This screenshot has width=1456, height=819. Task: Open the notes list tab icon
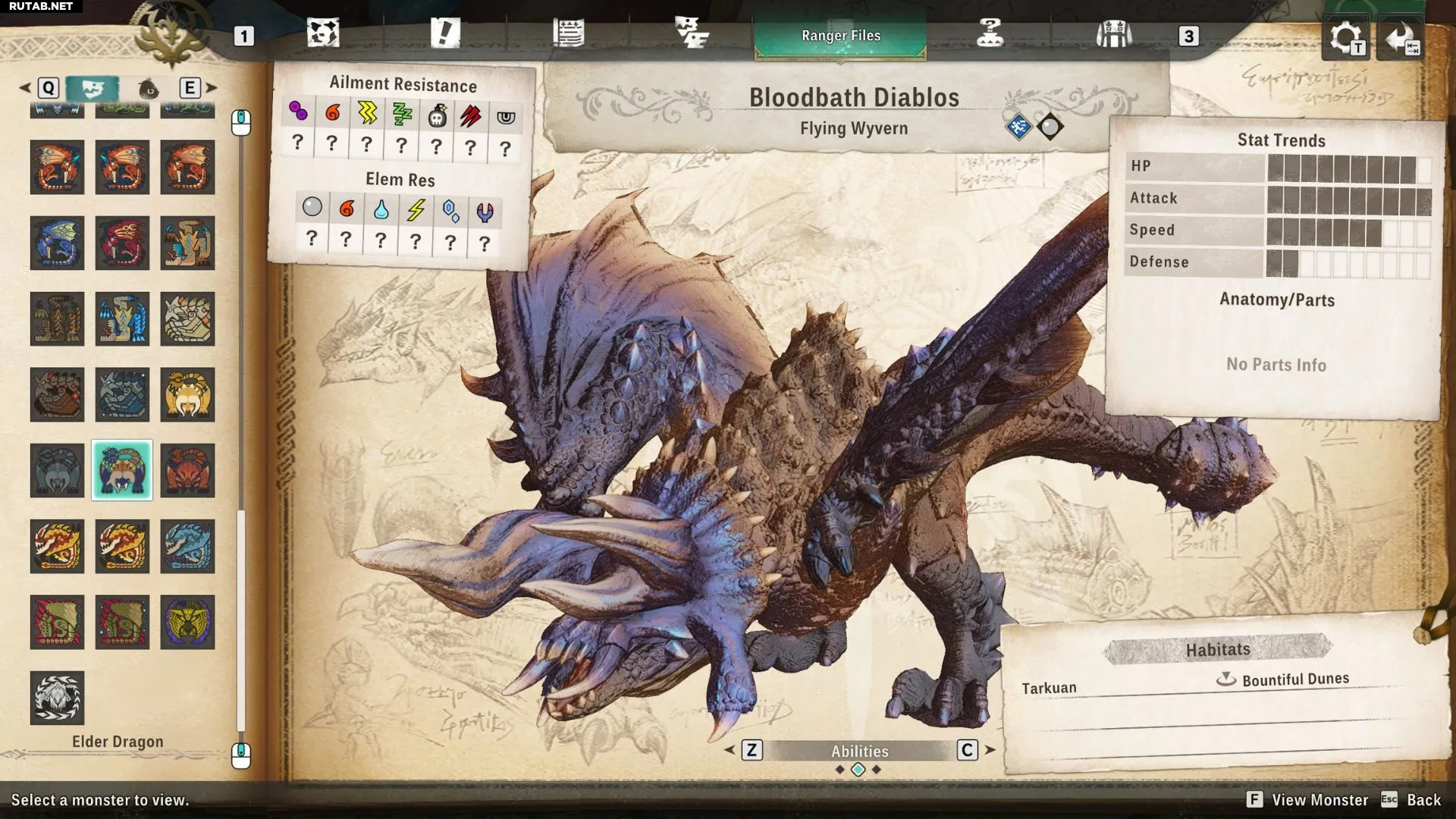[568, 33]
